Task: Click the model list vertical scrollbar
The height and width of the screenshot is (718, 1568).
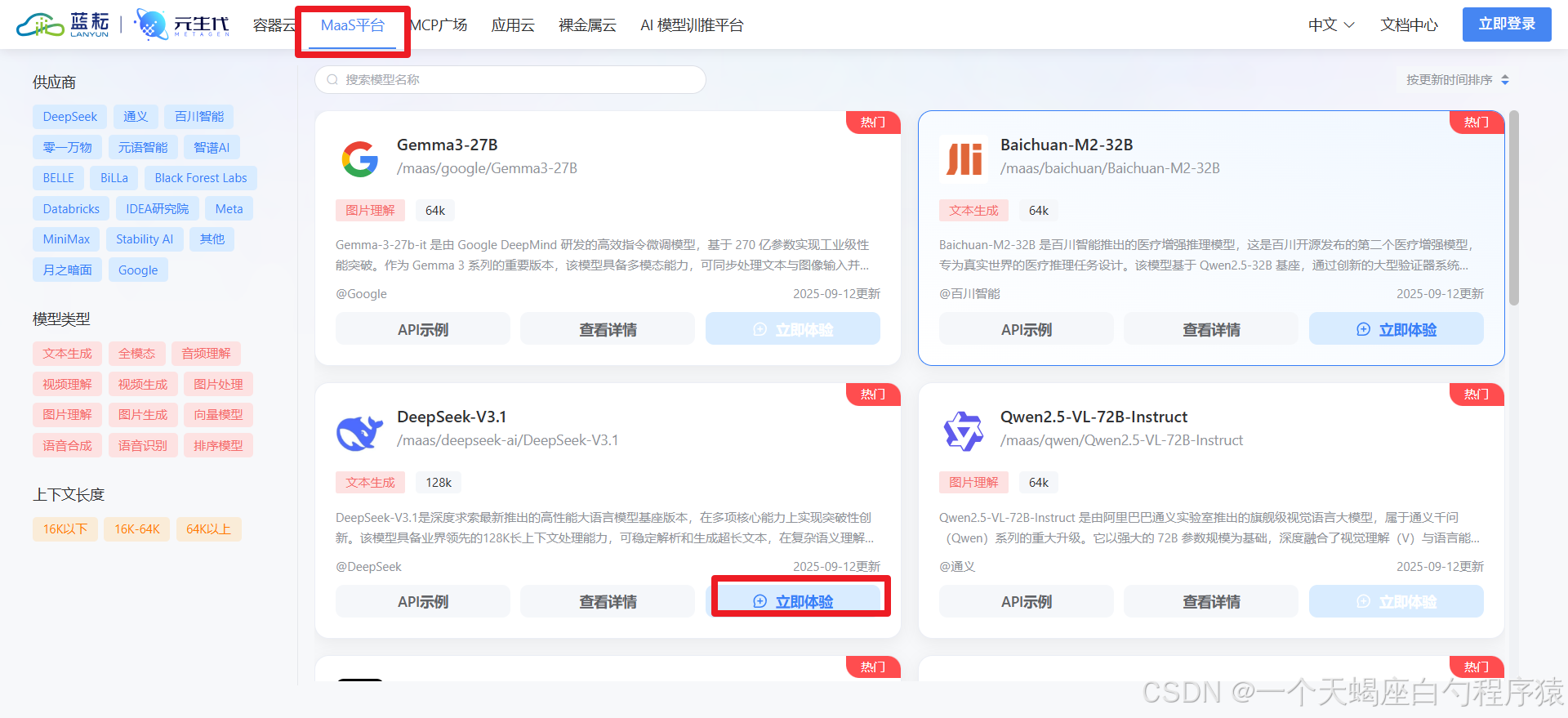Action: pos(1514,208)
